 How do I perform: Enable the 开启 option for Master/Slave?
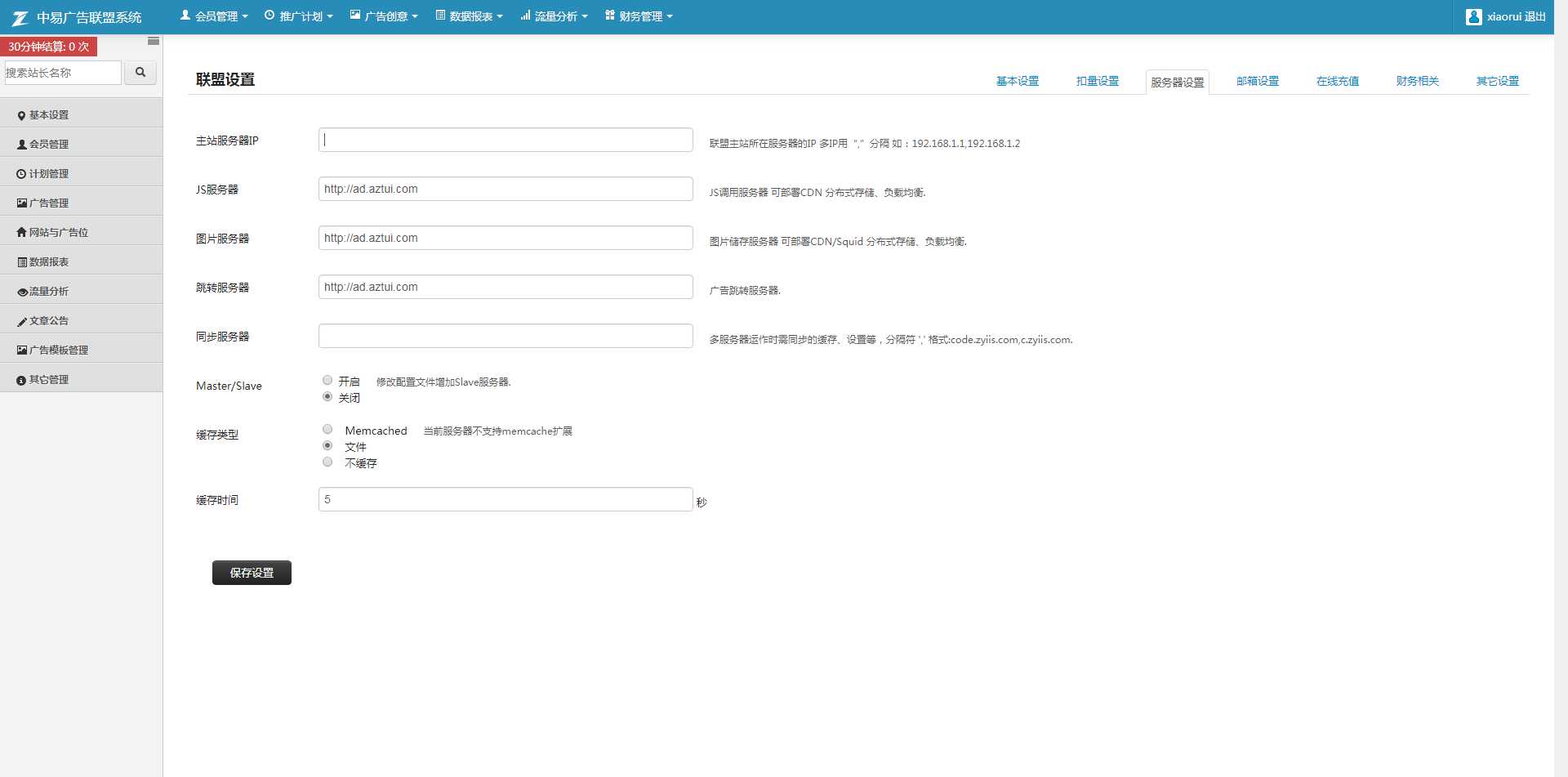[x=327, y=380]
